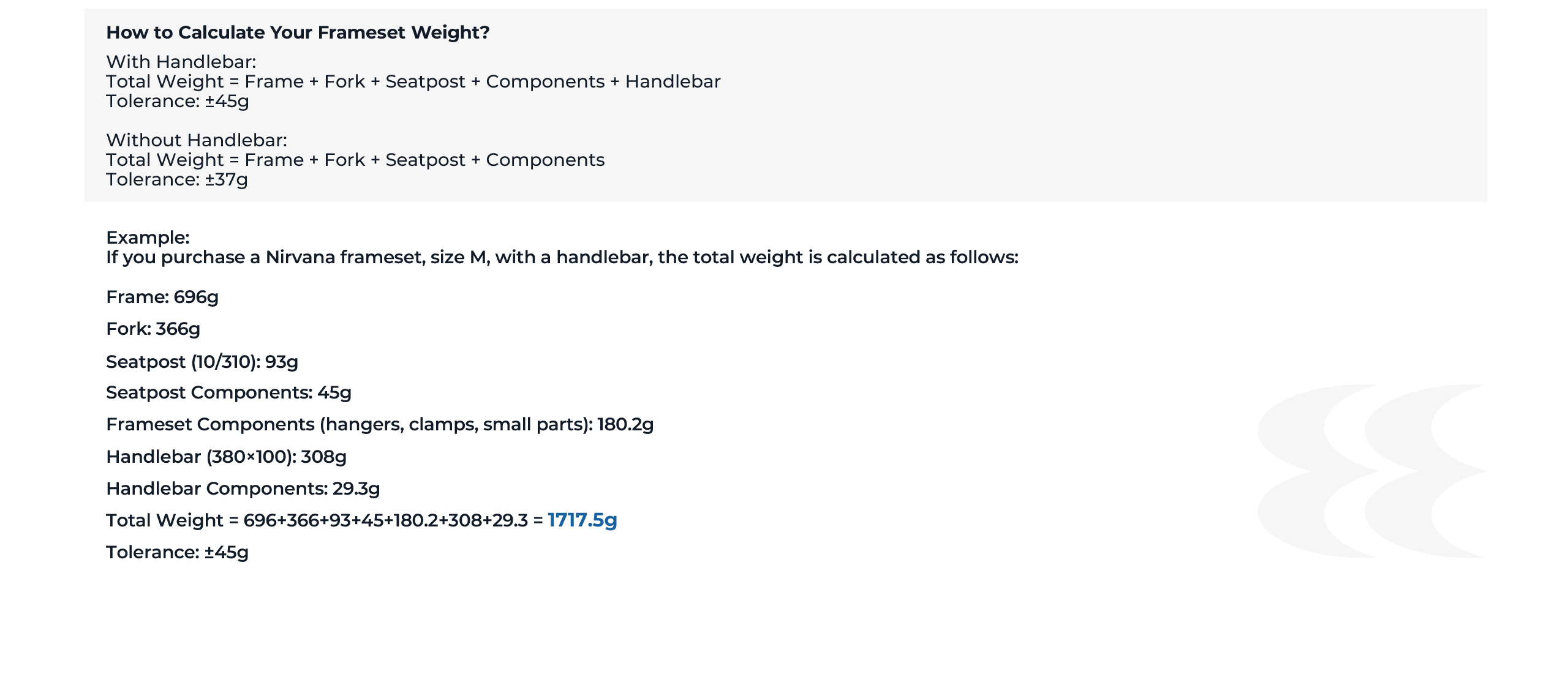Click the Frameset Components 180.2g line
The width and height of the screenshot is (1568, 674).
(x=379, y=424)
